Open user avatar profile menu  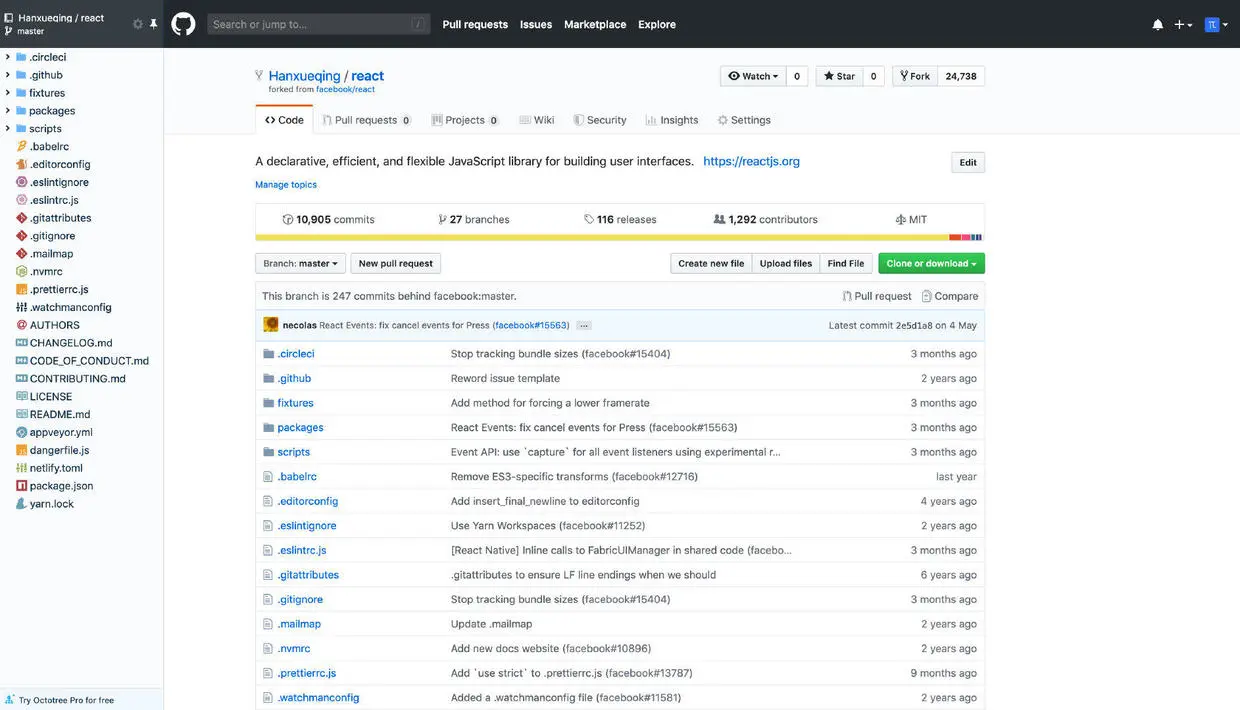[1216, 24]
